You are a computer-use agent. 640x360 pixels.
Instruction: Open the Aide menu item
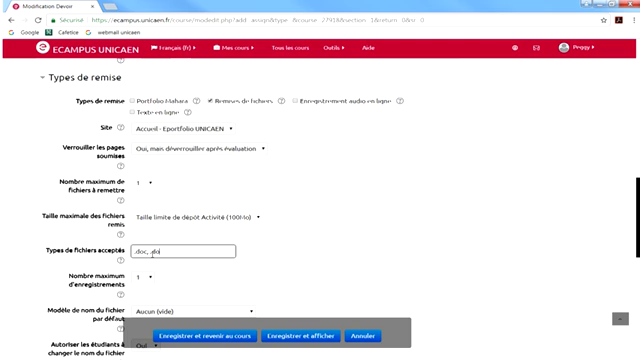(x=368, y=48)
